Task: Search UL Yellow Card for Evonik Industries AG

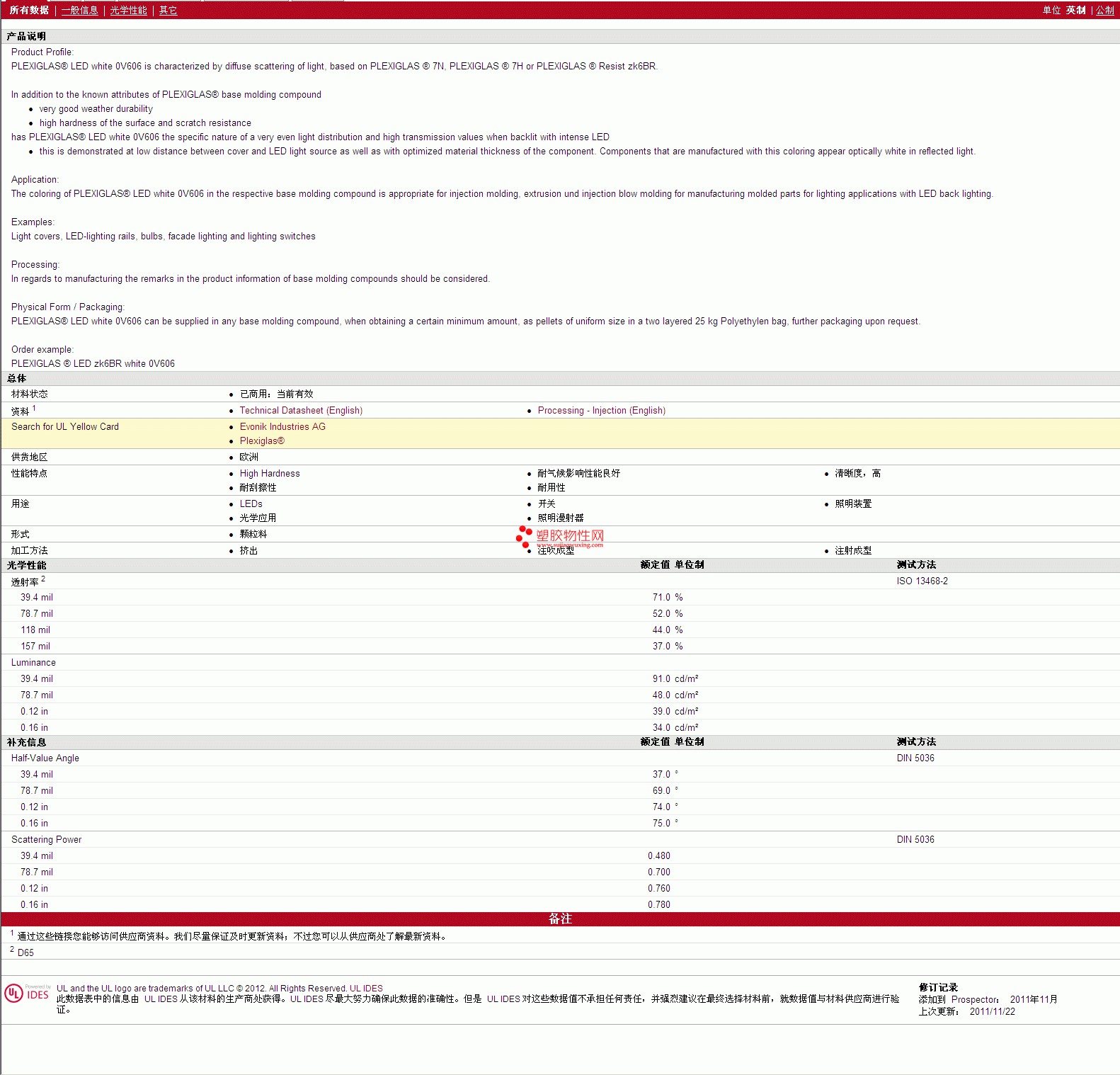Action: coord(282,426)
